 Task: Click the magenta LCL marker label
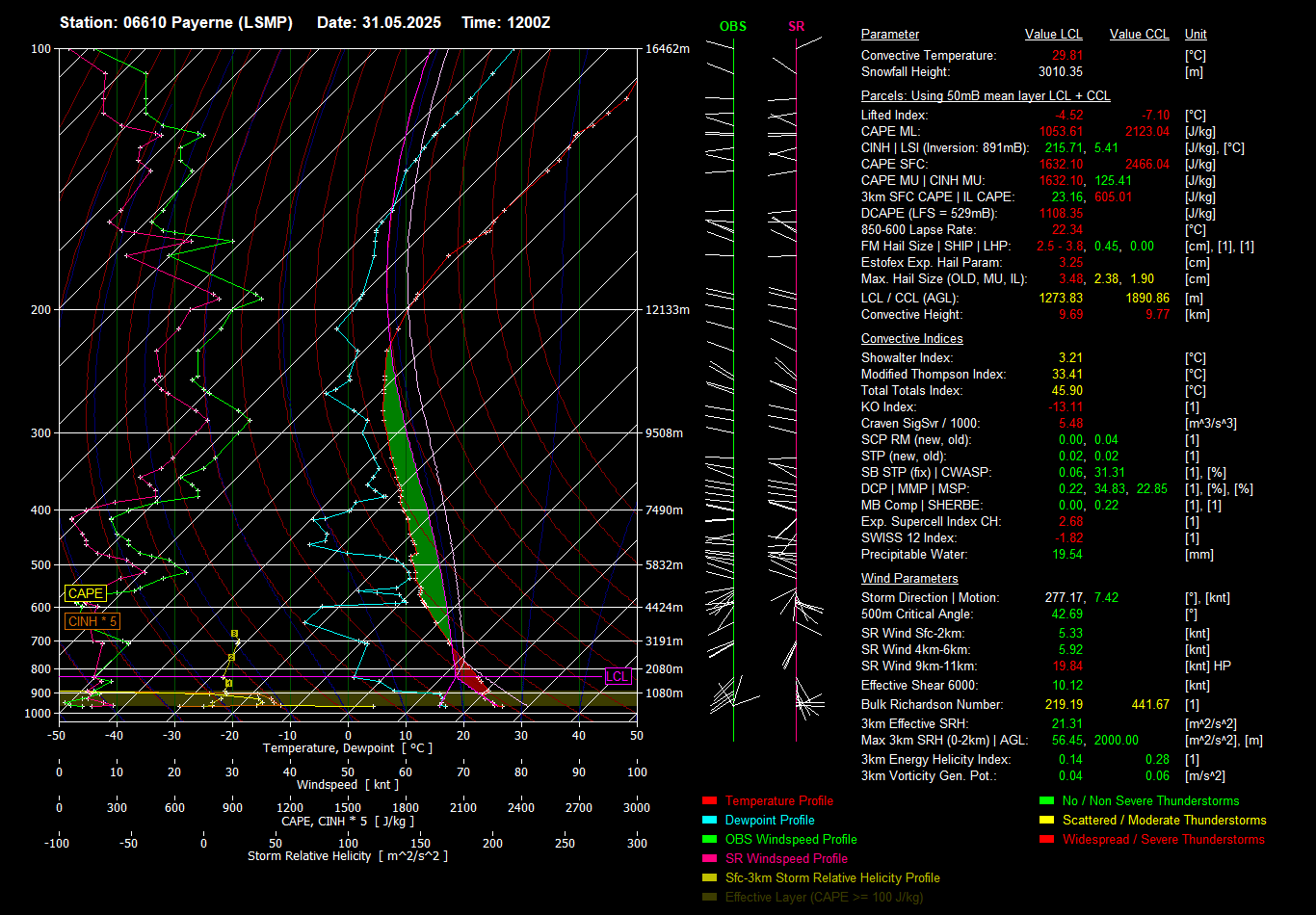pos(617,677)
